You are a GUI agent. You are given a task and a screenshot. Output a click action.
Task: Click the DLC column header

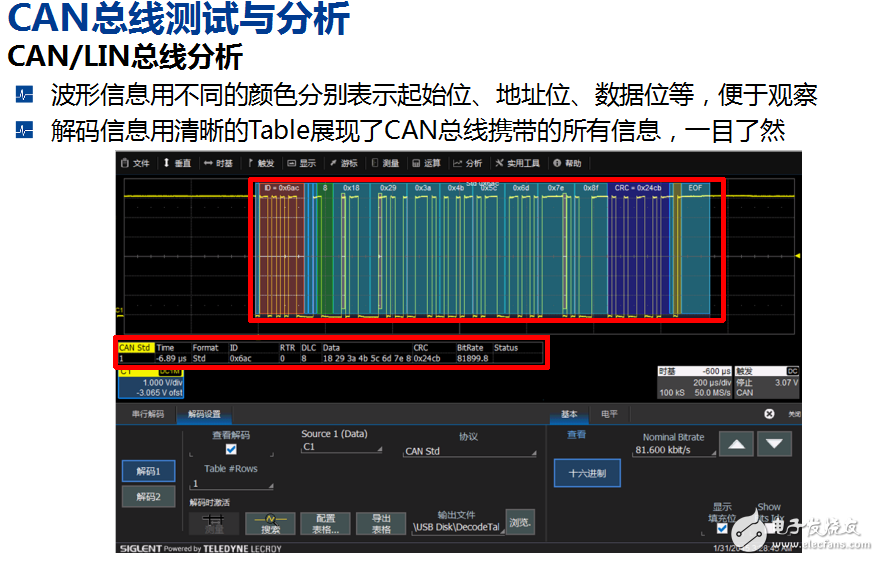(x=309, y=348)
